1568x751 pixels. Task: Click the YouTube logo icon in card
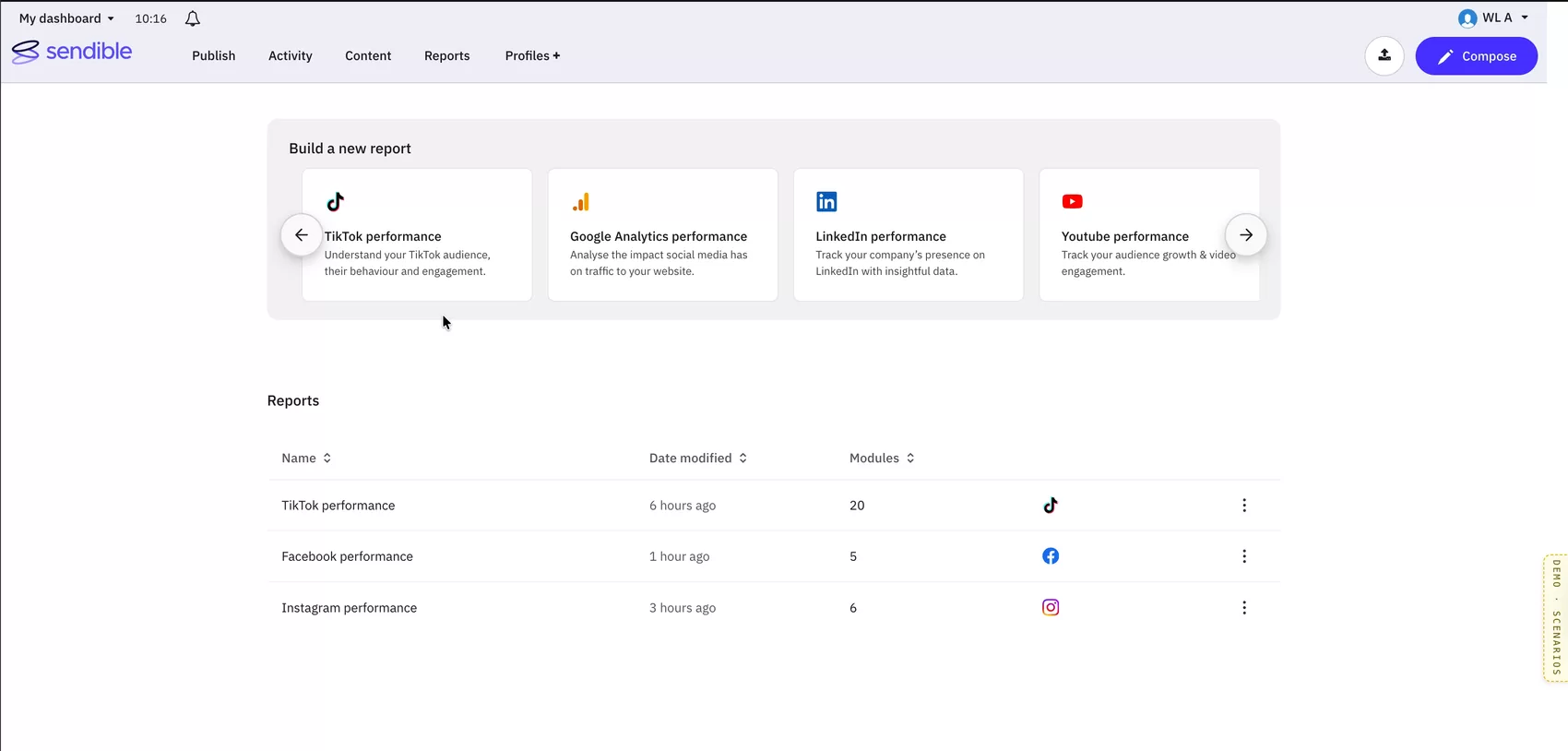1072,201
